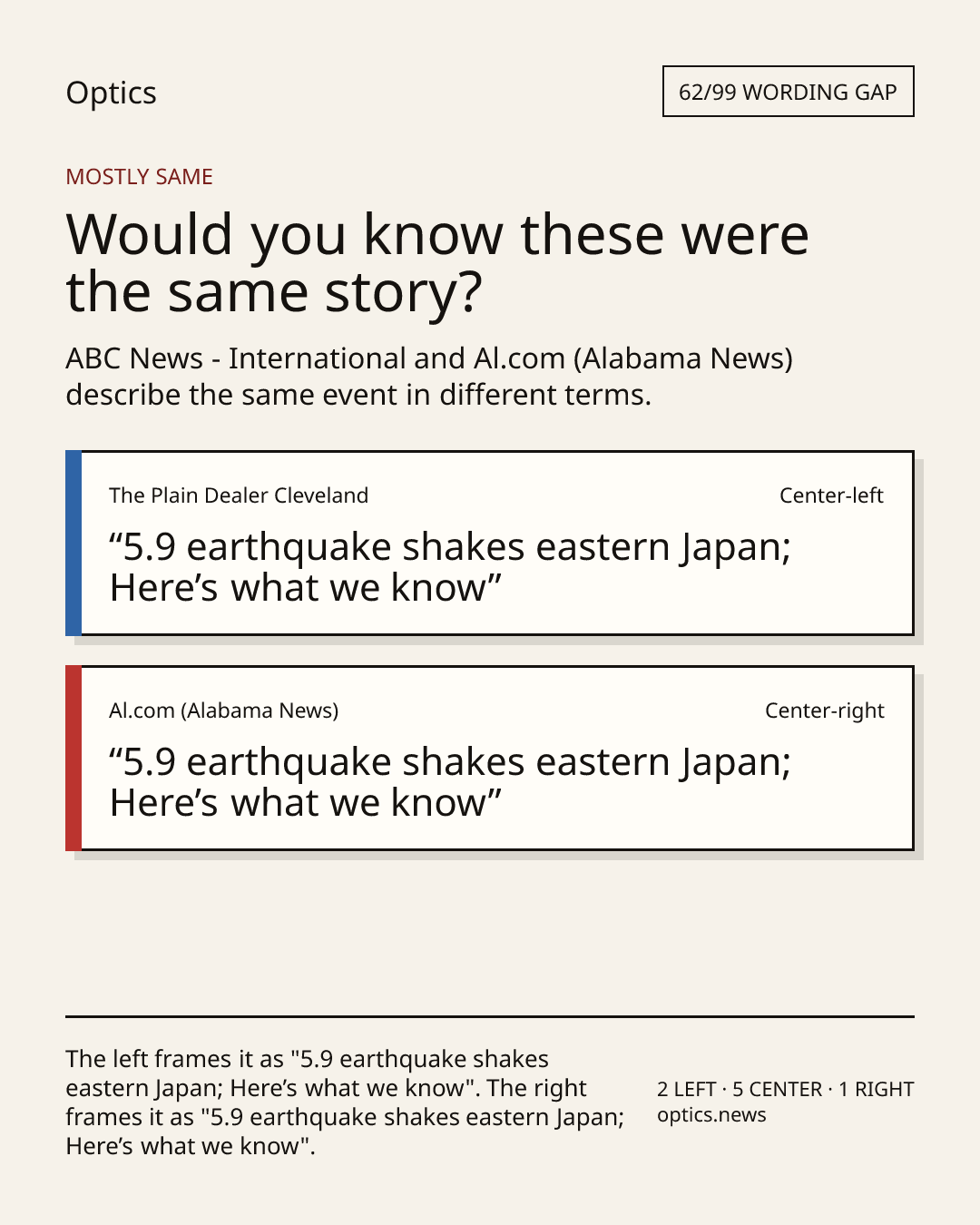Click the footer summary paragraph
980x1225 pixels.
(x=345, y=1102)
